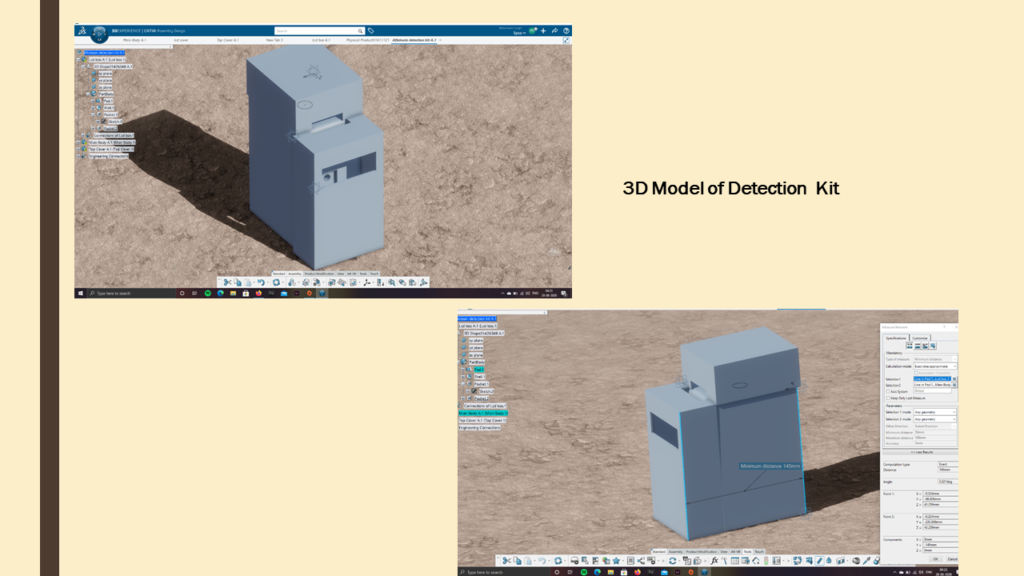The height and width of the screenshot is (576, 1024).
Task: Click the Cut scissors icon in the lower window toolbar
Action: pyautogui.click(x=507, y=560)
